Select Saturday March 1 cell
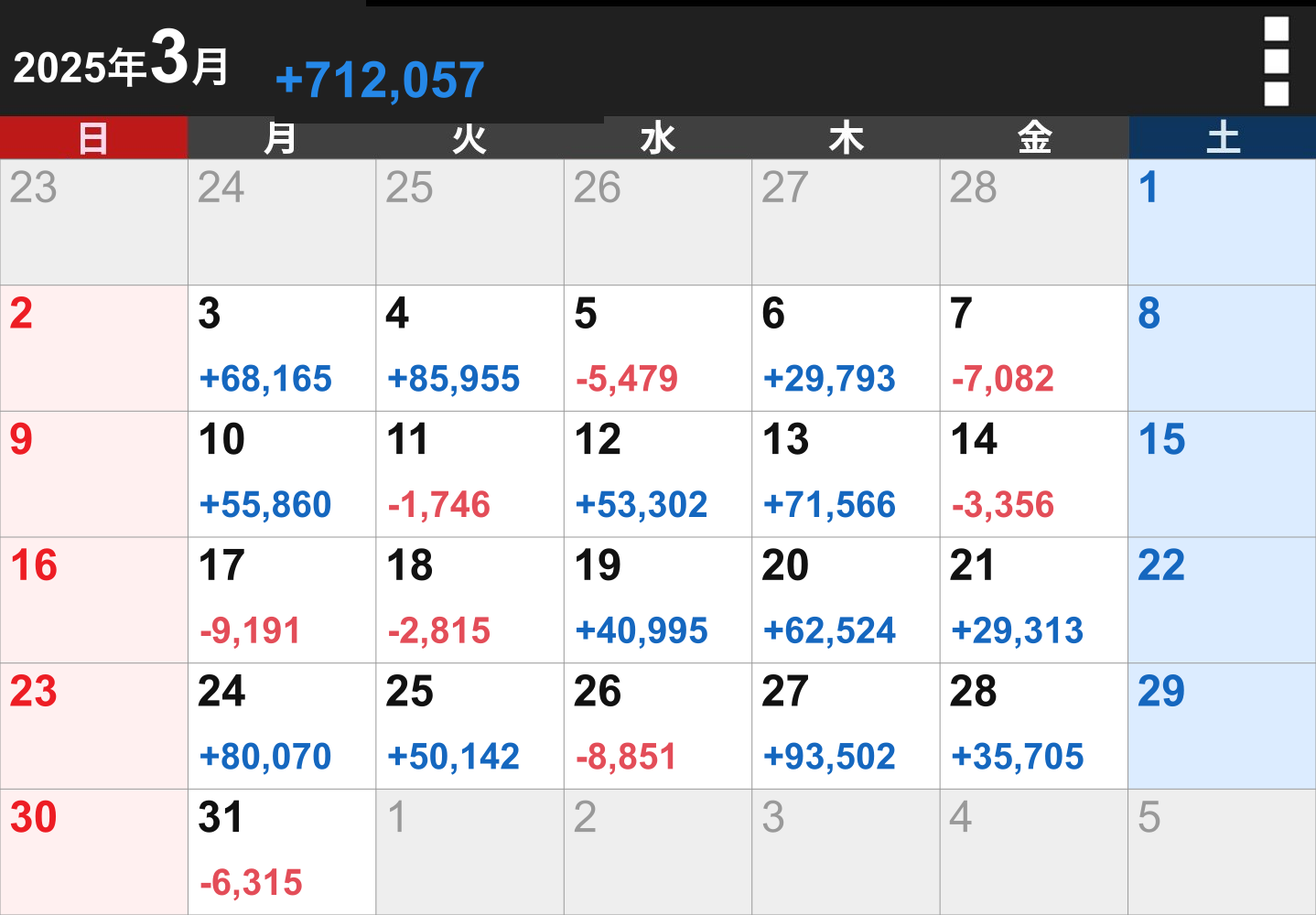The image size is (1316, 915). tap(1223, 222)
